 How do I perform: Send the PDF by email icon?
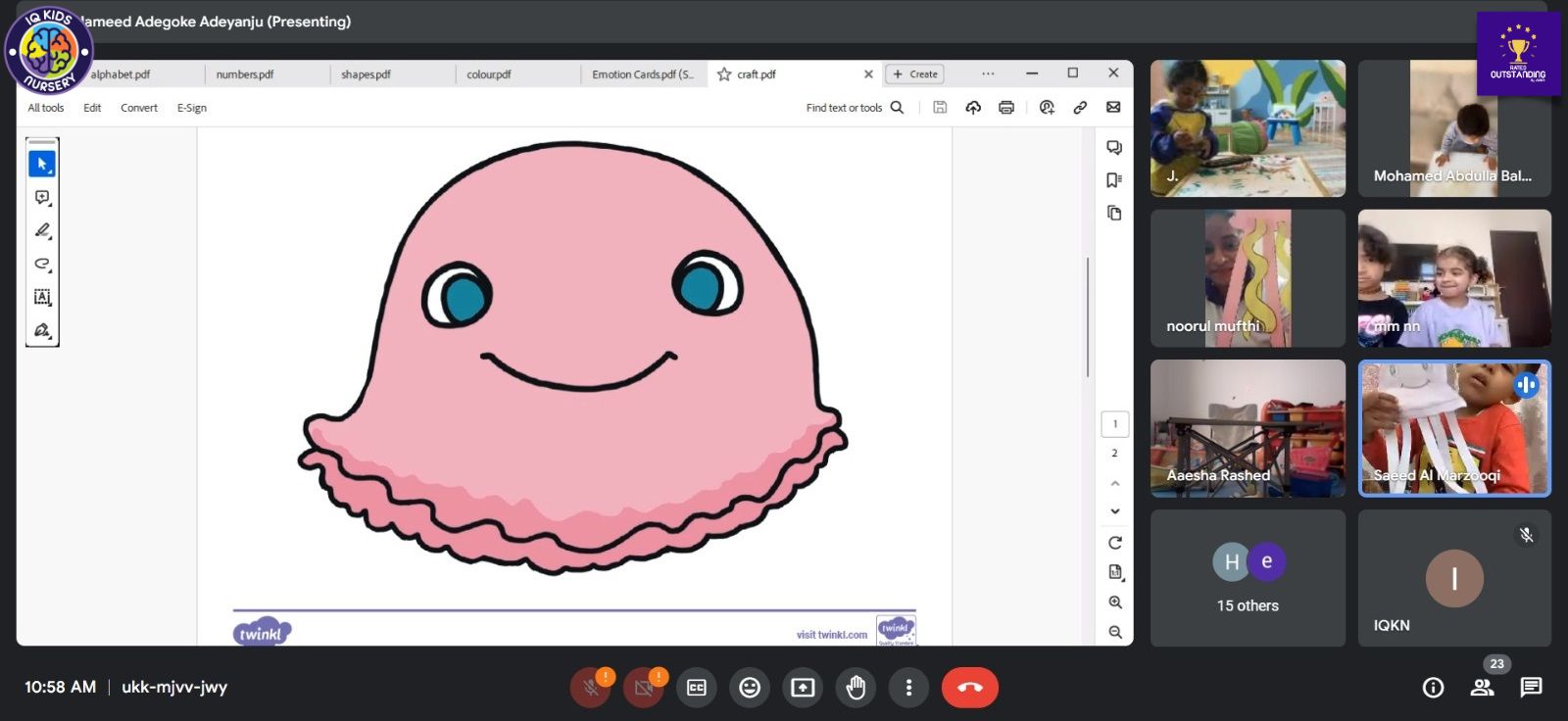click(1113, 108)
